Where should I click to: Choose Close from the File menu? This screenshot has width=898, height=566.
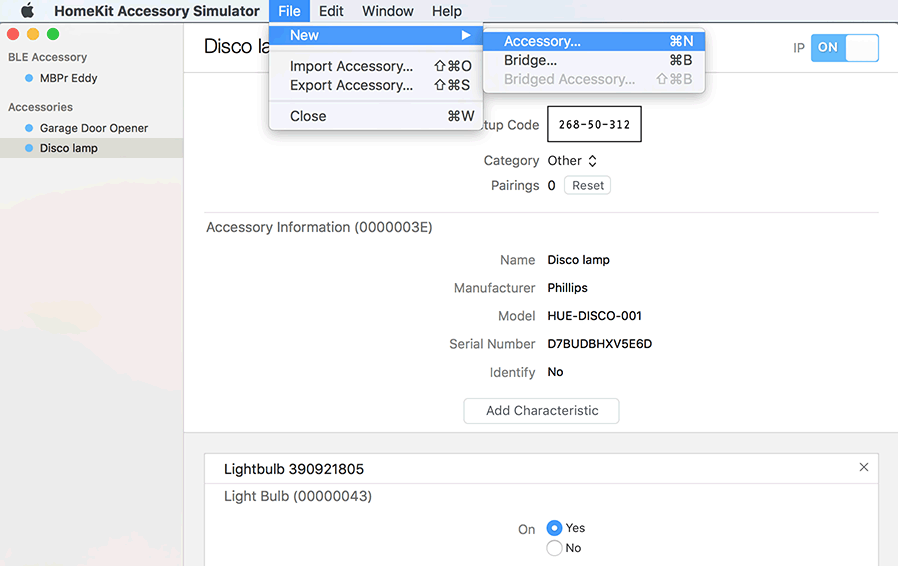point(376,116)
